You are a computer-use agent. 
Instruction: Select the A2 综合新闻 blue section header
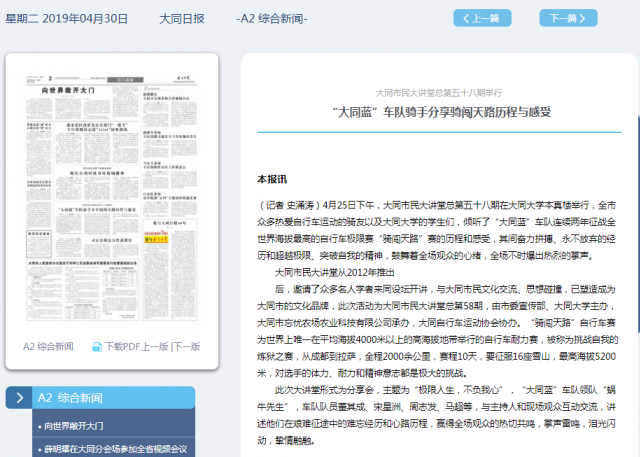pos(113,398)
